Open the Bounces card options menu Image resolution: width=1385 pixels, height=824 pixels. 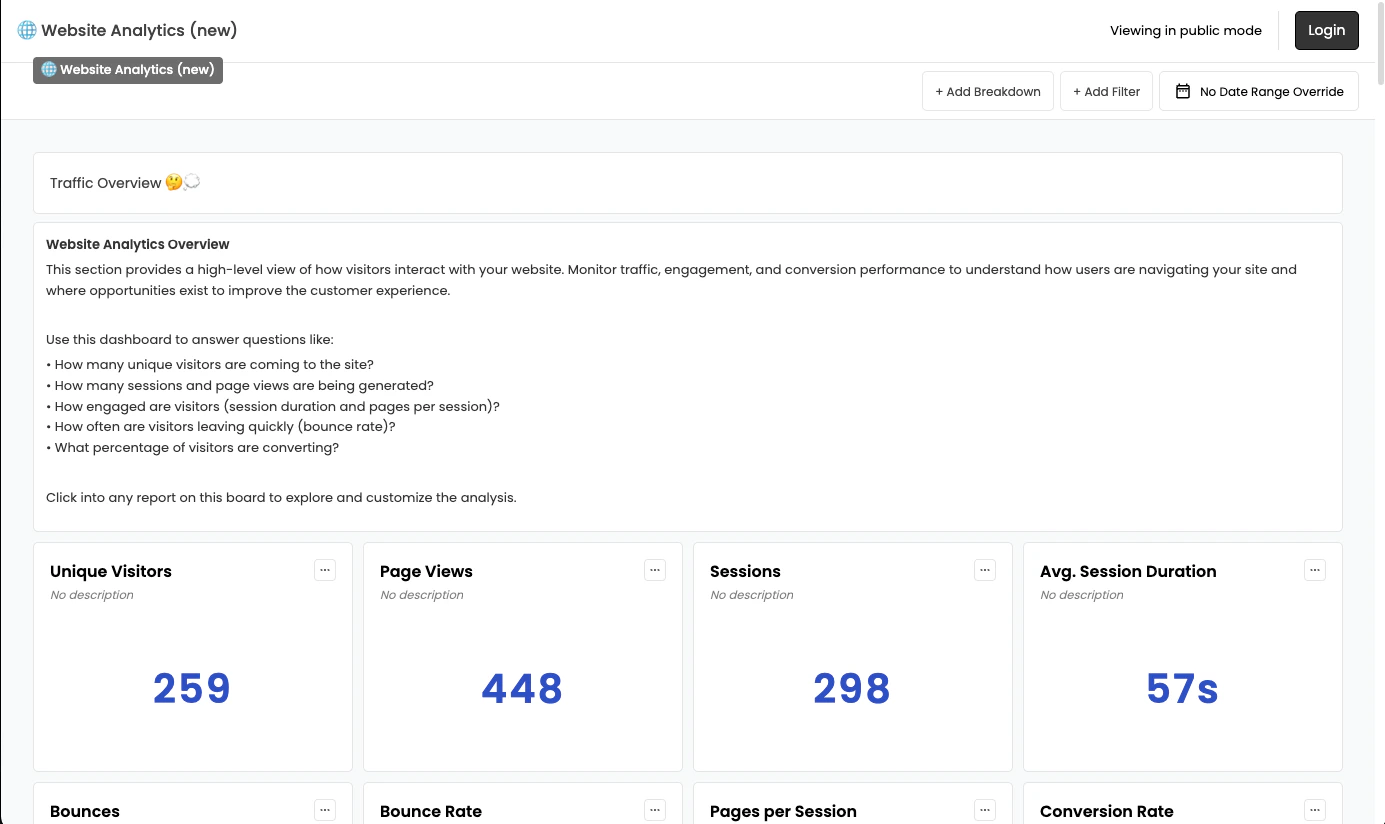pos(325,810)
